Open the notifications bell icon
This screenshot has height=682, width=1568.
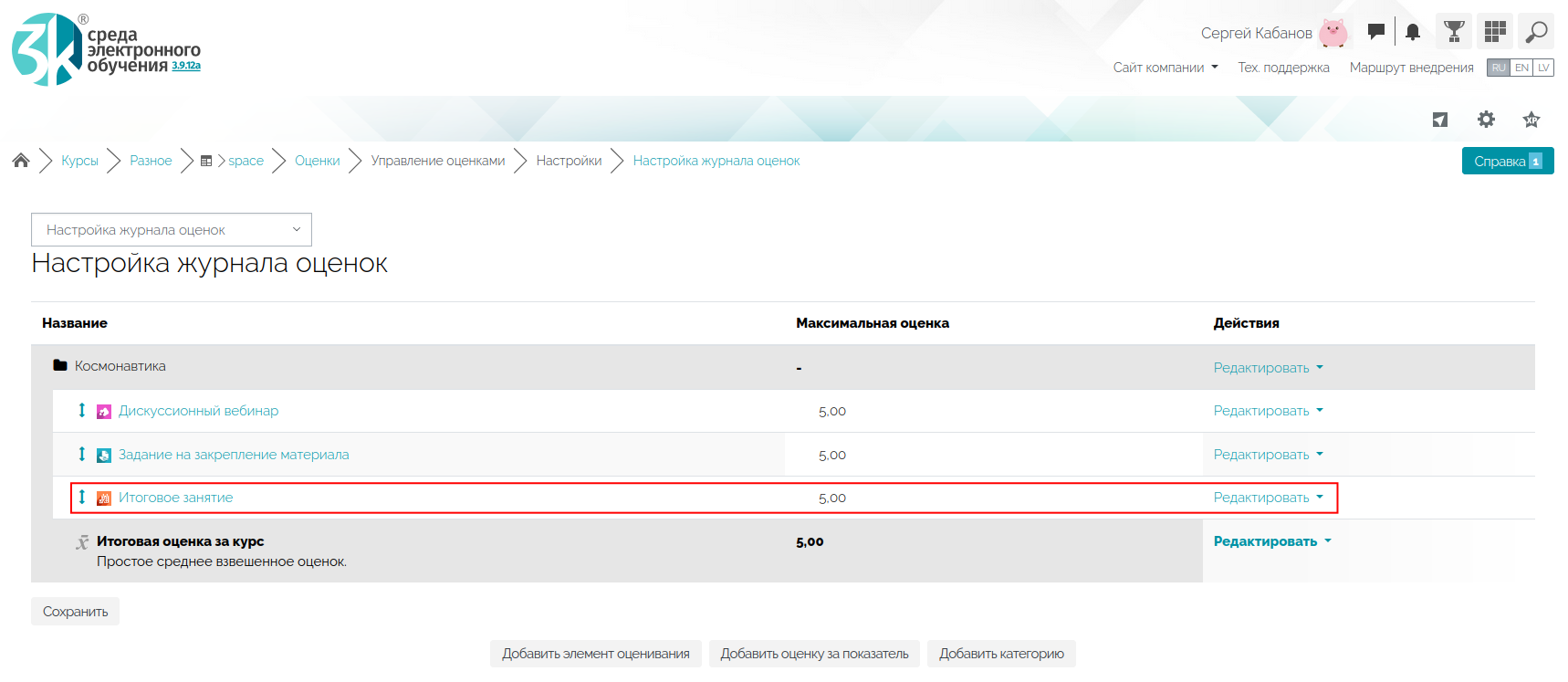[1413, 33]
